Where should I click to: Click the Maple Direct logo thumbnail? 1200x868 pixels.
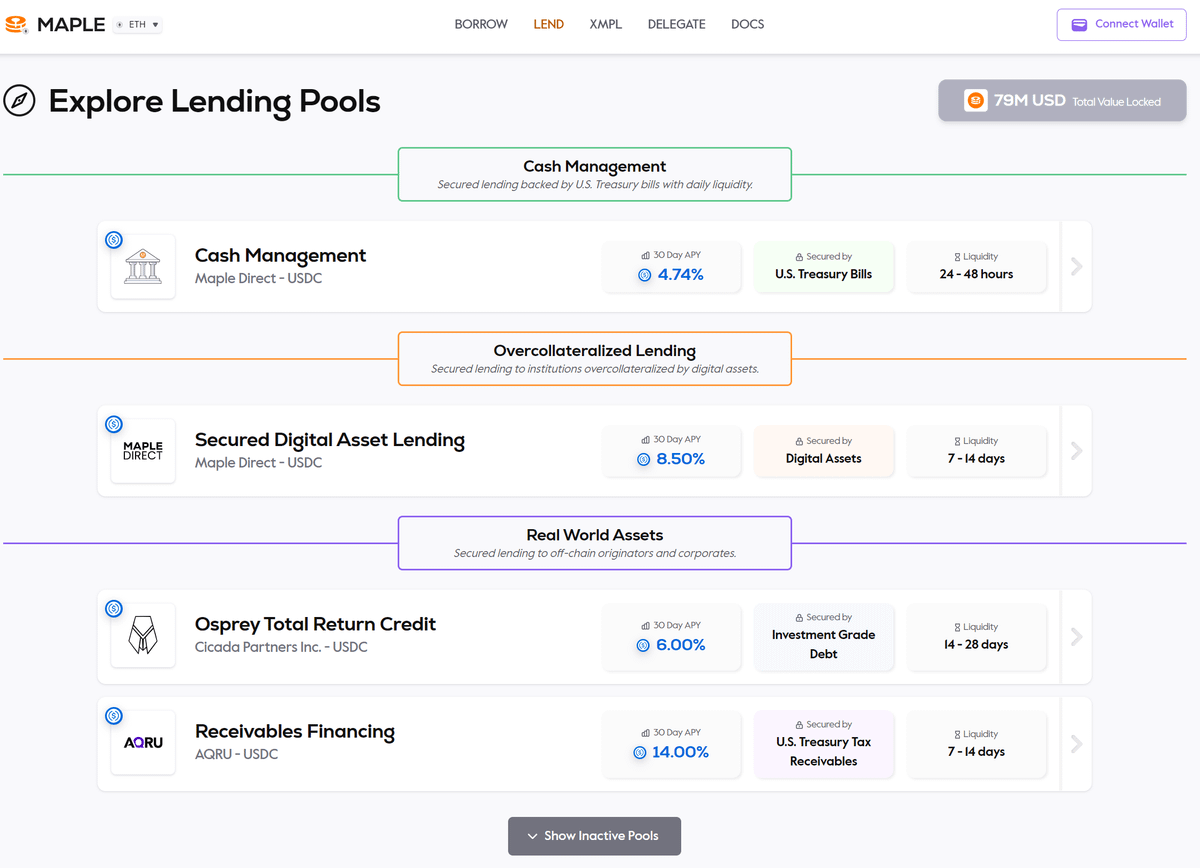tap(143, 451)
